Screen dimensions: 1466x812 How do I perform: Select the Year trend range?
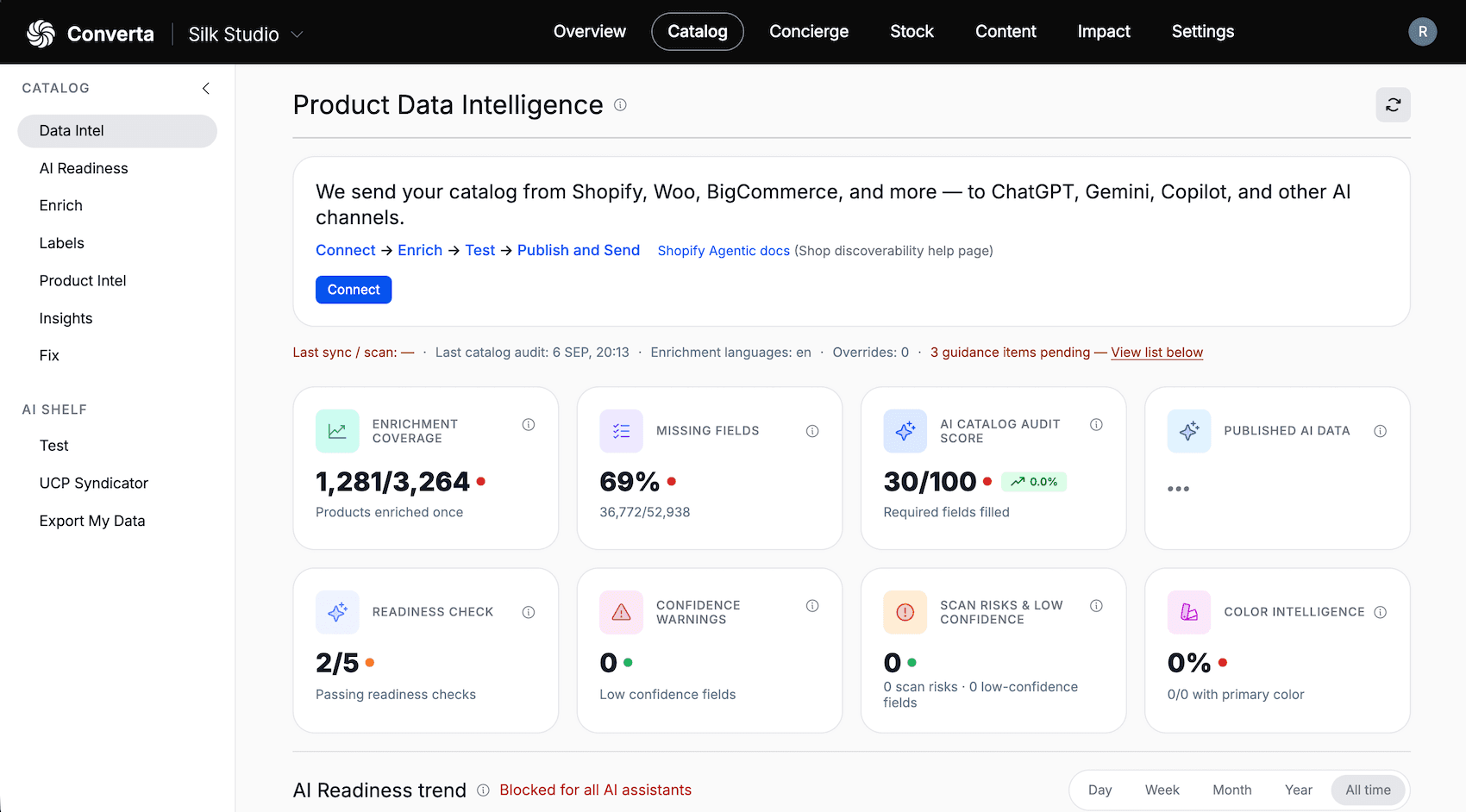click(1298, 790)
